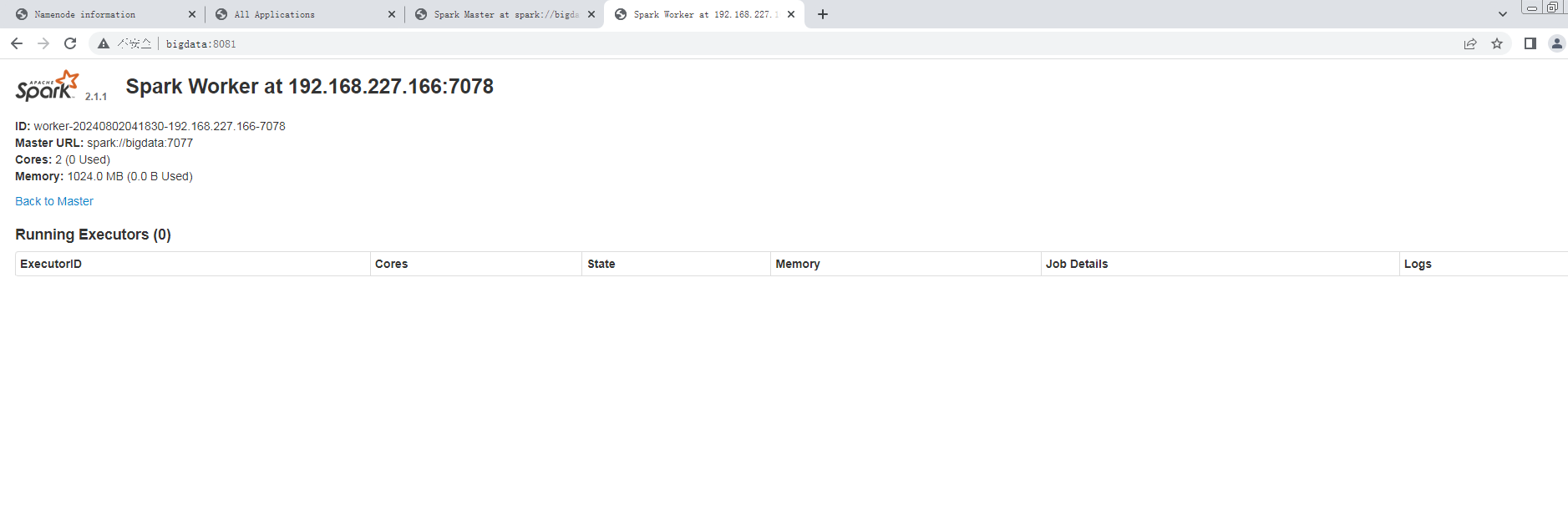Image resolution: width=1568 pixels, height=530 pixels.
Task: Share this page via share icon
Action: click(1470, 43)
